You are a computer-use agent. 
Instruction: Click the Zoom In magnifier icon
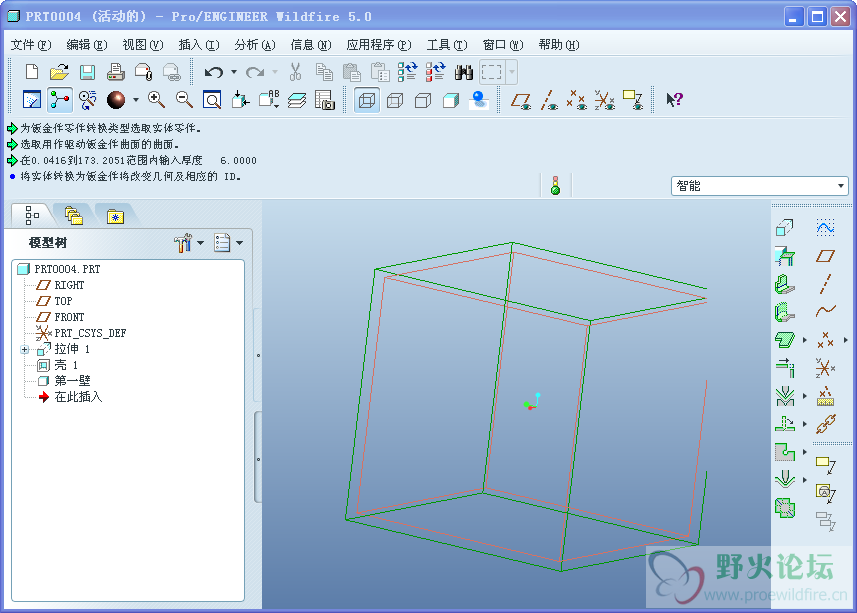tap(156, 100)
